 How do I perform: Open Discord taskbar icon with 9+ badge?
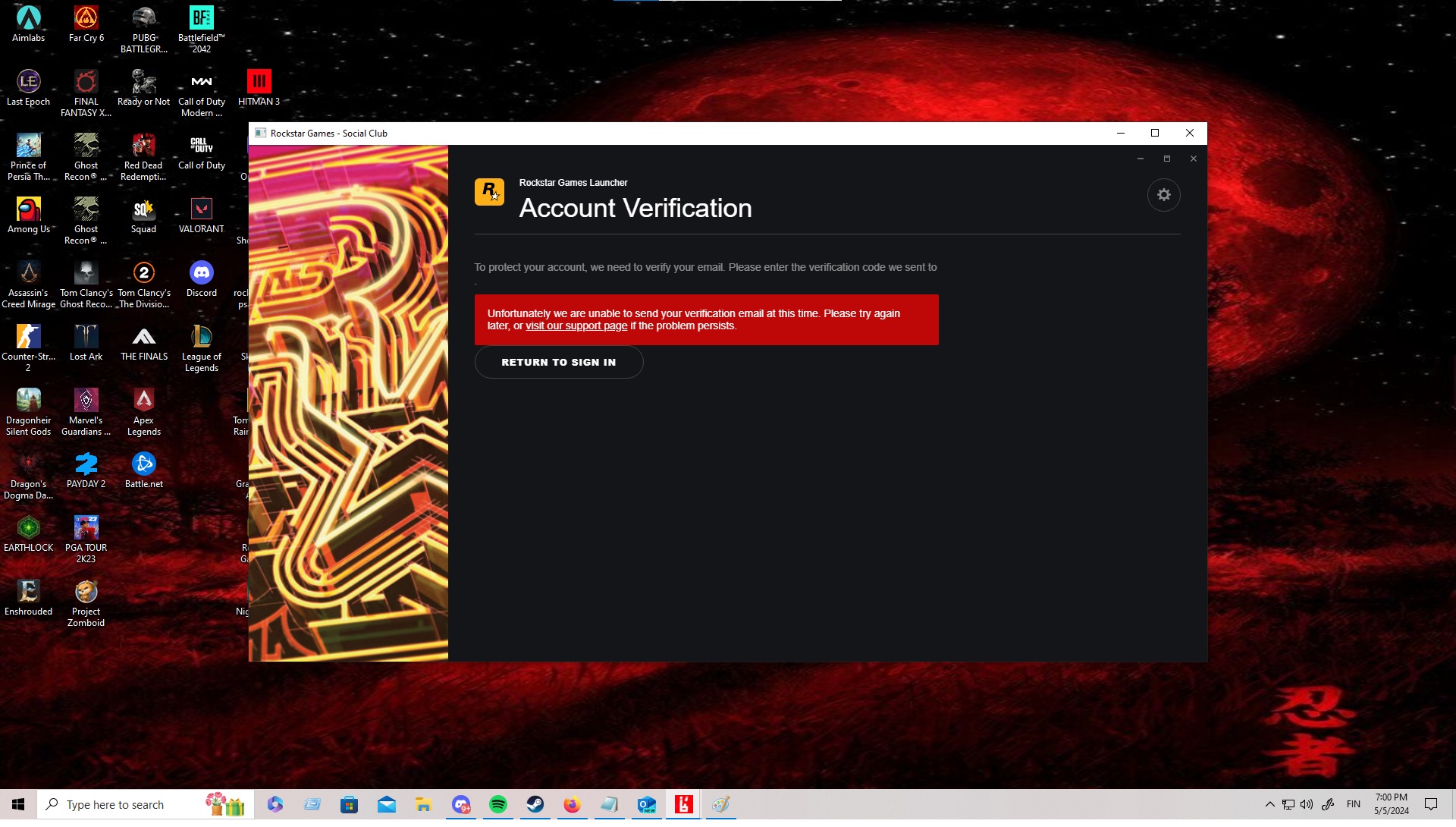point(461,804)
